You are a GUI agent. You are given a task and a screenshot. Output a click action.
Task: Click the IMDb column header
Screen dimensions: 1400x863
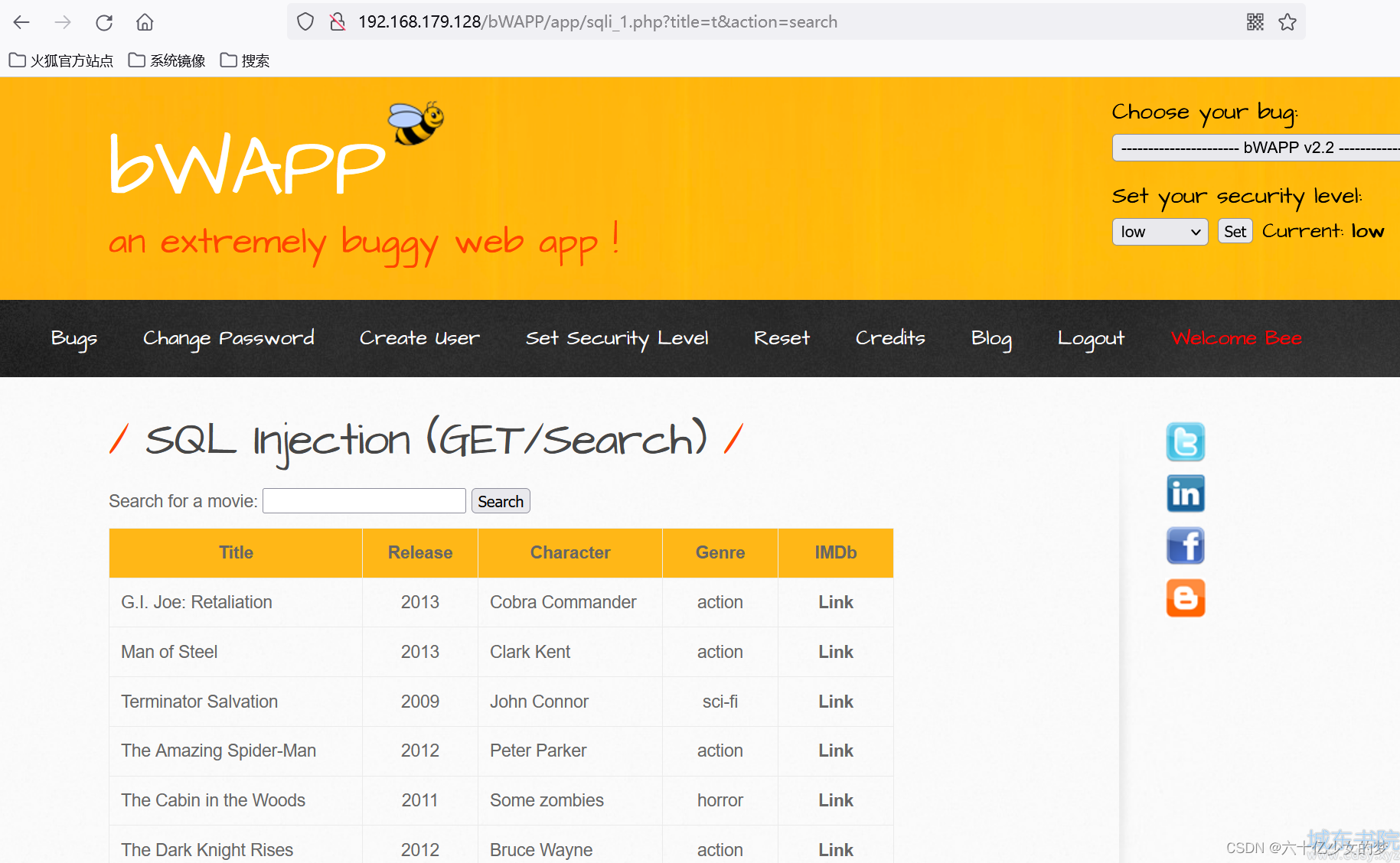coord(836,553)
